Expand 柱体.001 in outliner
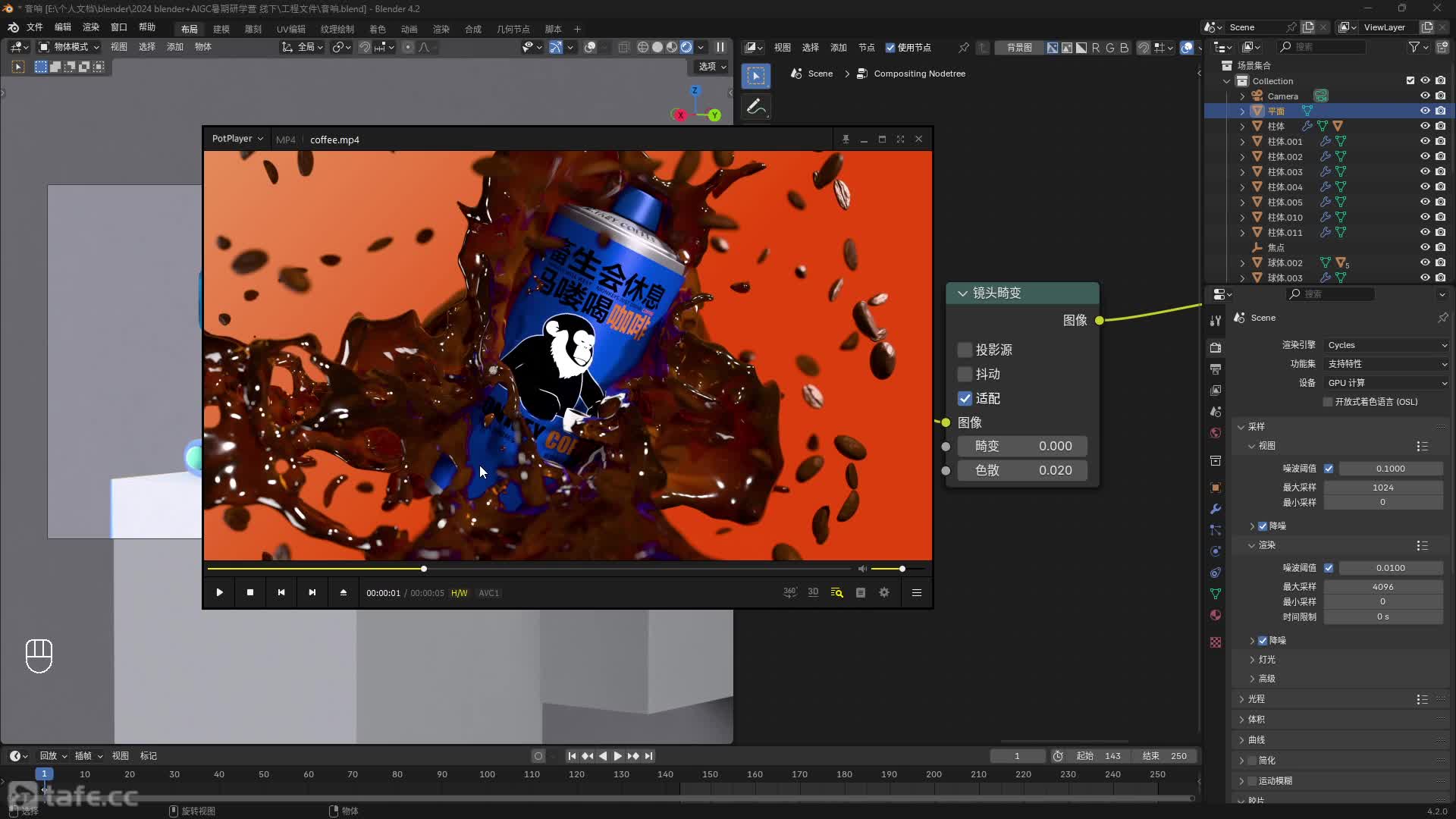1456x819 pixels. pos(1242,142)
